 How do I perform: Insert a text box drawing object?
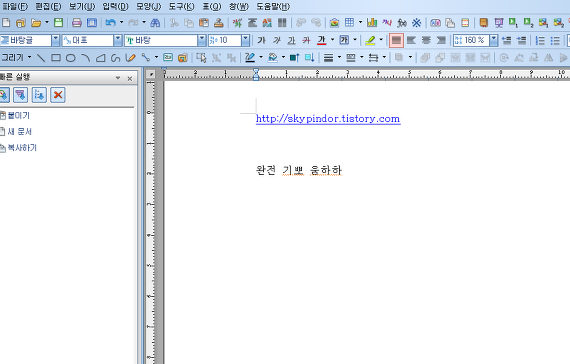click(168, 57)
